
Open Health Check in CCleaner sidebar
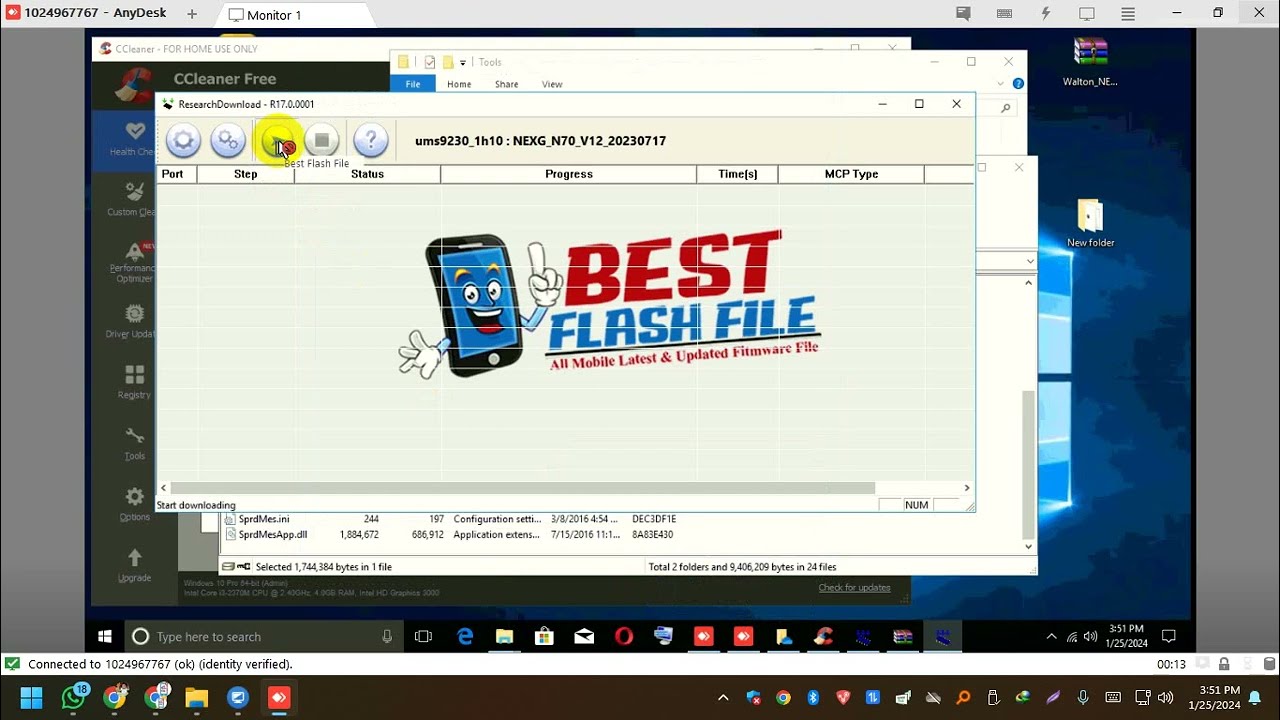coord(134,139)
